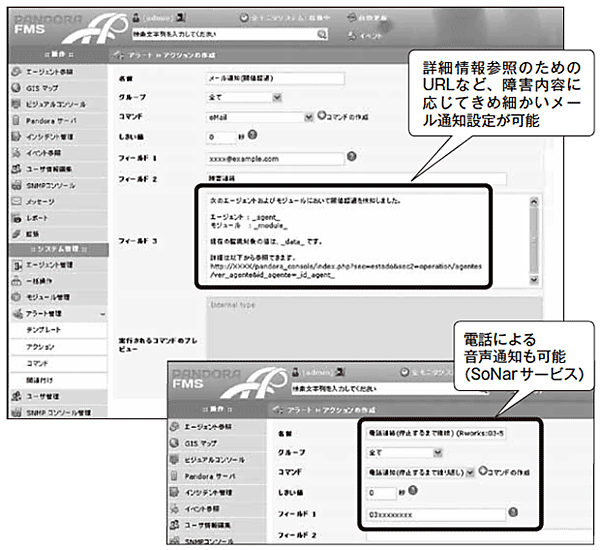
Task: Click help icon beside しきい値 in front window
Action: pos(412,490)
